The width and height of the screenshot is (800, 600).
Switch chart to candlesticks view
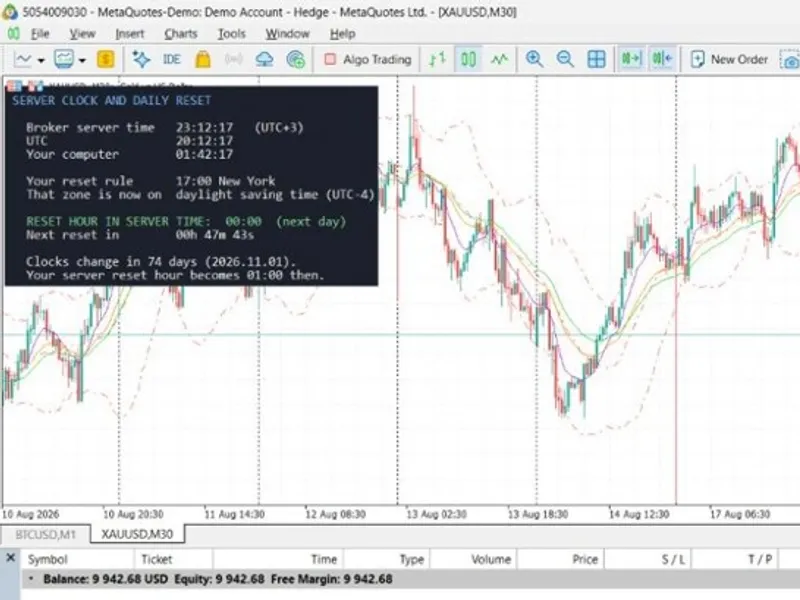tap(468, 59)
